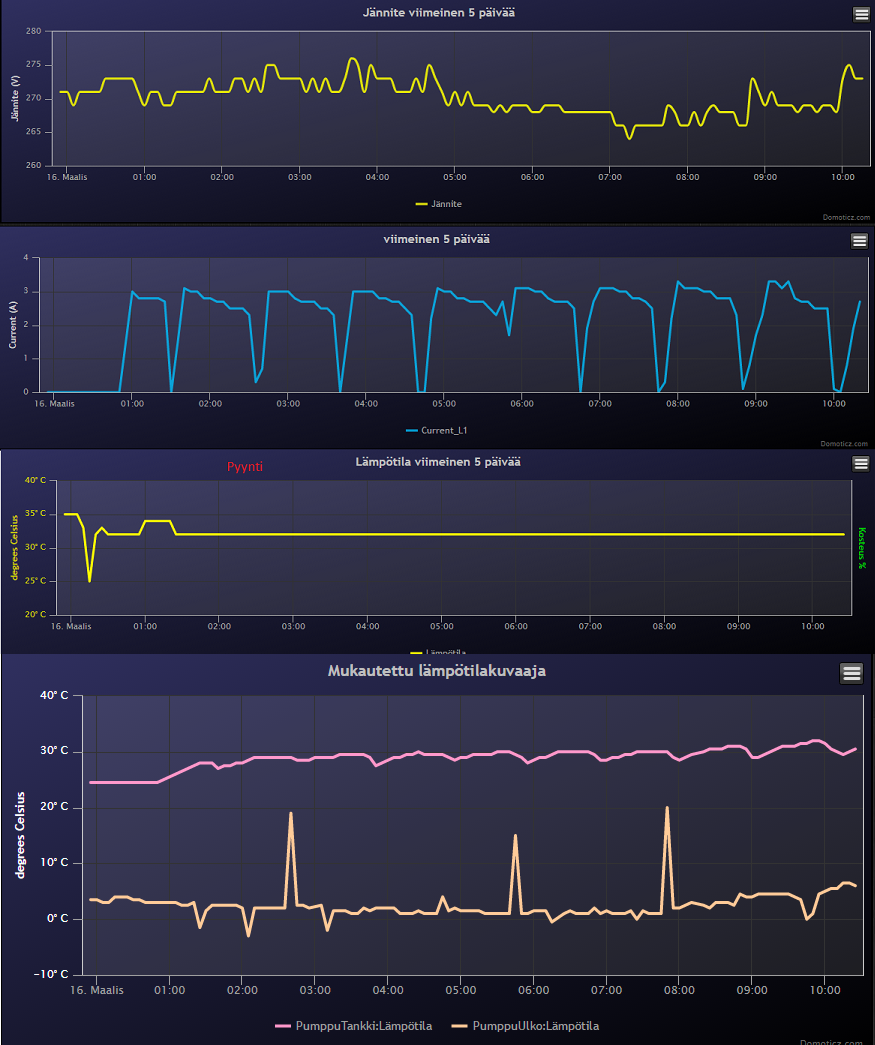Toggle the Jännite legend series
875x1045 pixels.
coord(438,204)
